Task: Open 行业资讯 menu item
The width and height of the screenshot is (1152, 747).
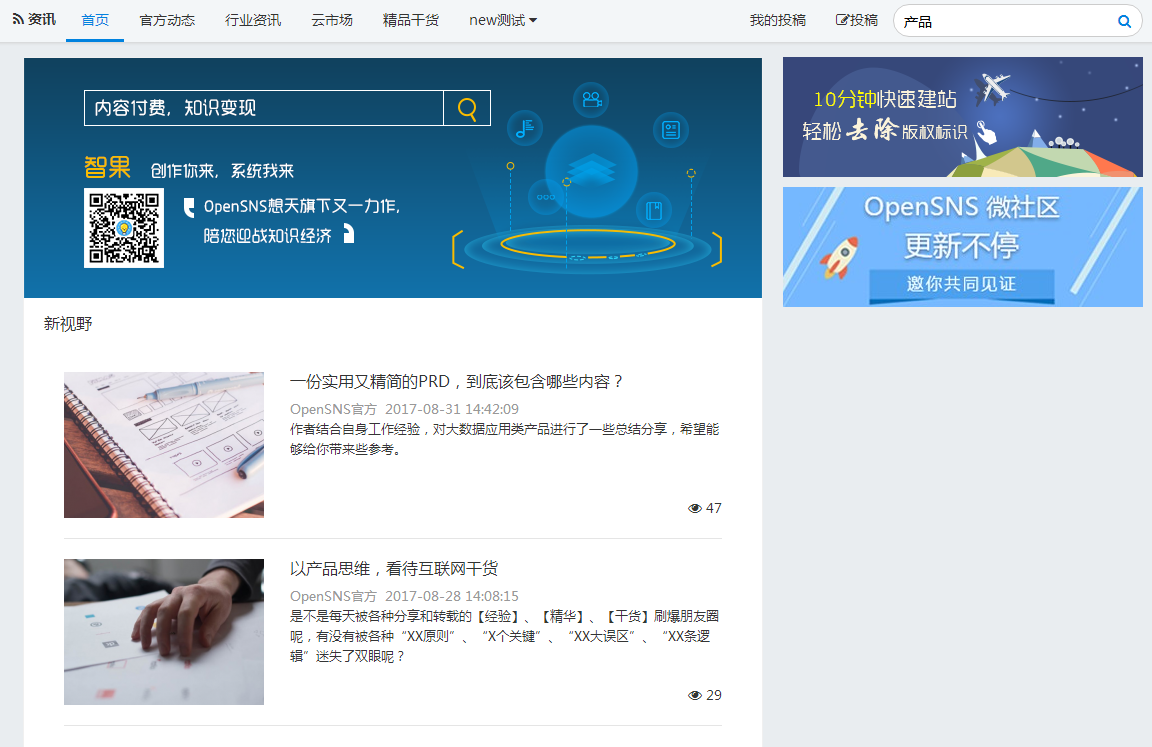Action: point(253,21)
